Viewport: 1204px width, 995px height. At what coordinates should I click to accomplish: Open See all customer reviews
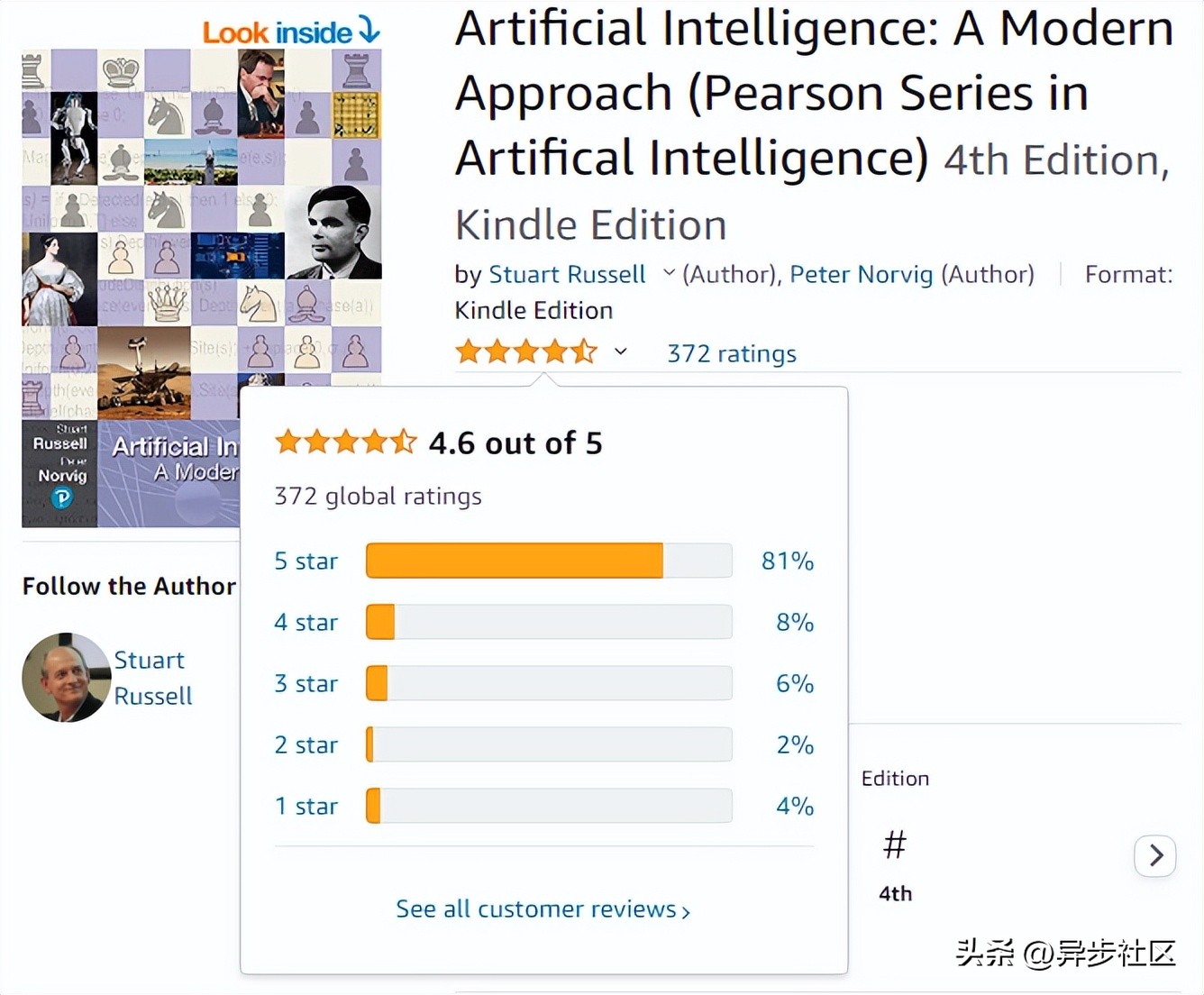pos(543,908)
